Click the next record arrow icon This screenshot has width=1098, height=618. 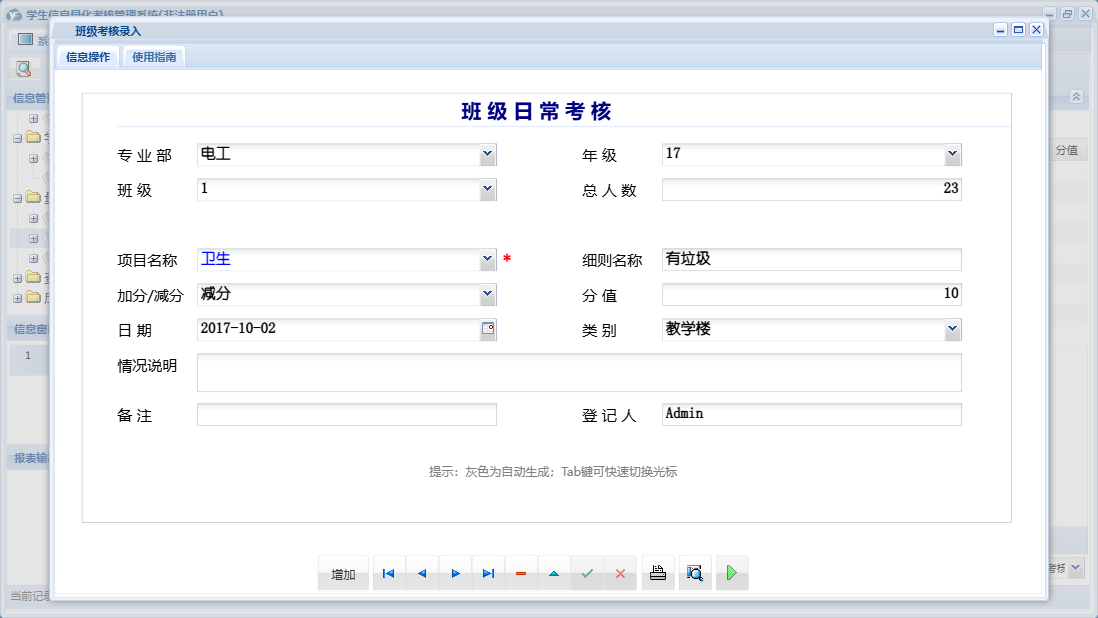[x=455, y=573]
